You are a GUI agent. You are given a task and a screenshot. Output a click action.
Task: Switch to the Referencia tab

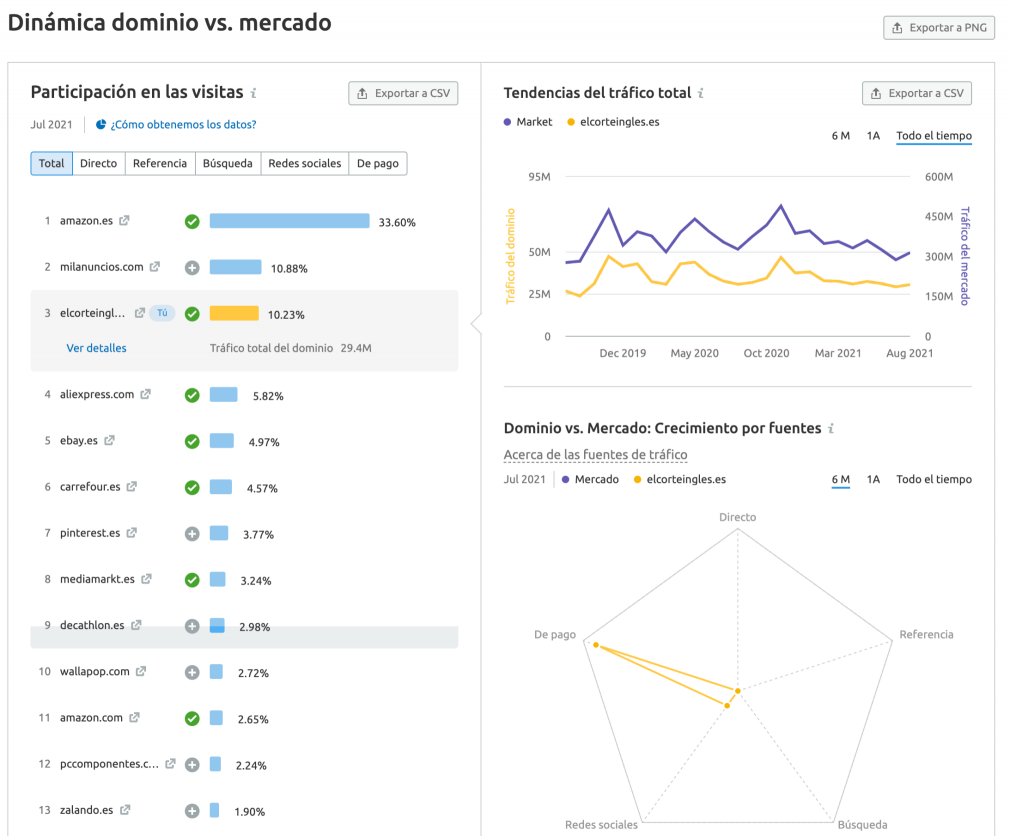point(160,164)
